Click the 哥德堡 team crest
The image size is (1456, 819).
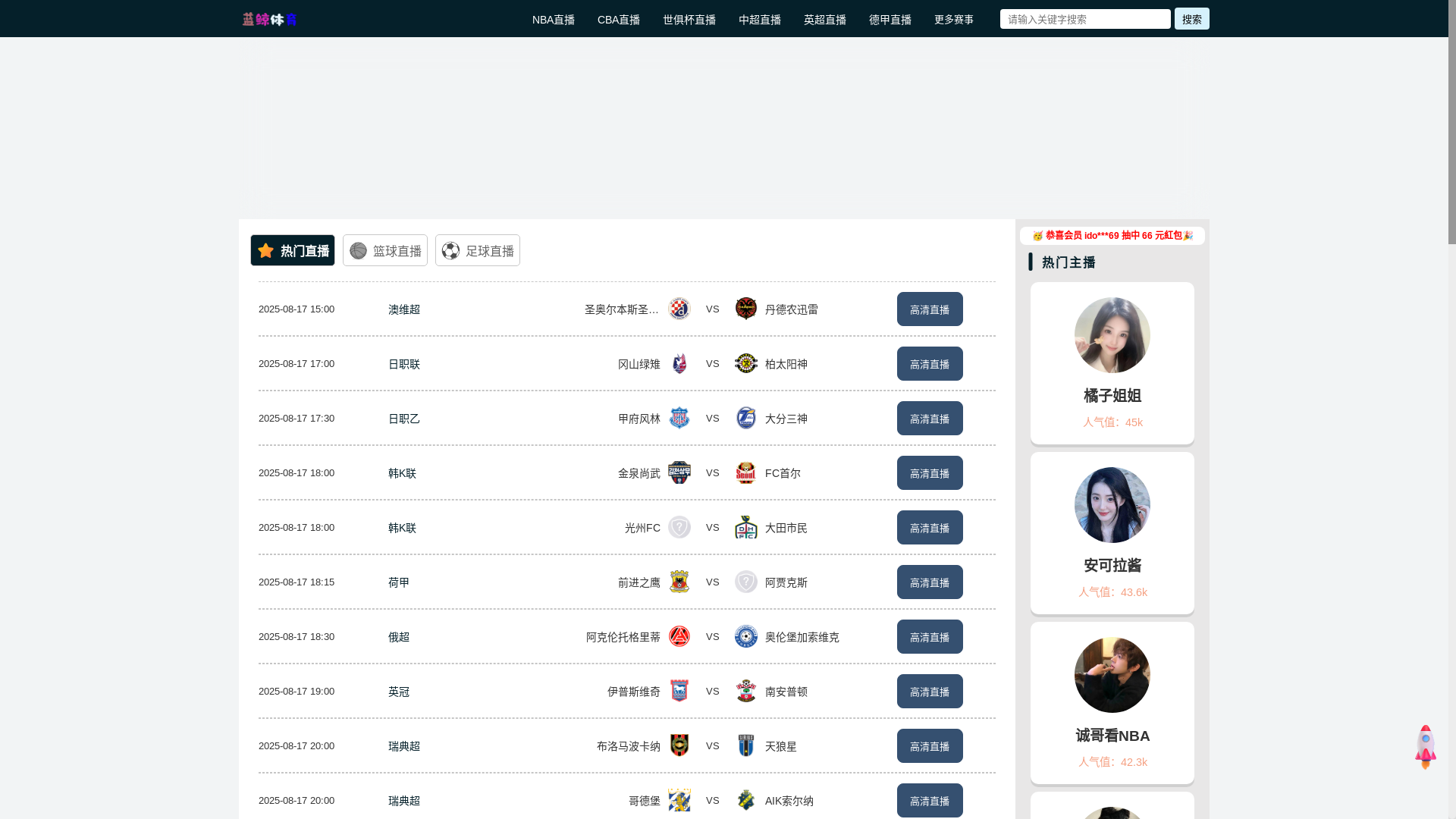click(x=679, y=800)
